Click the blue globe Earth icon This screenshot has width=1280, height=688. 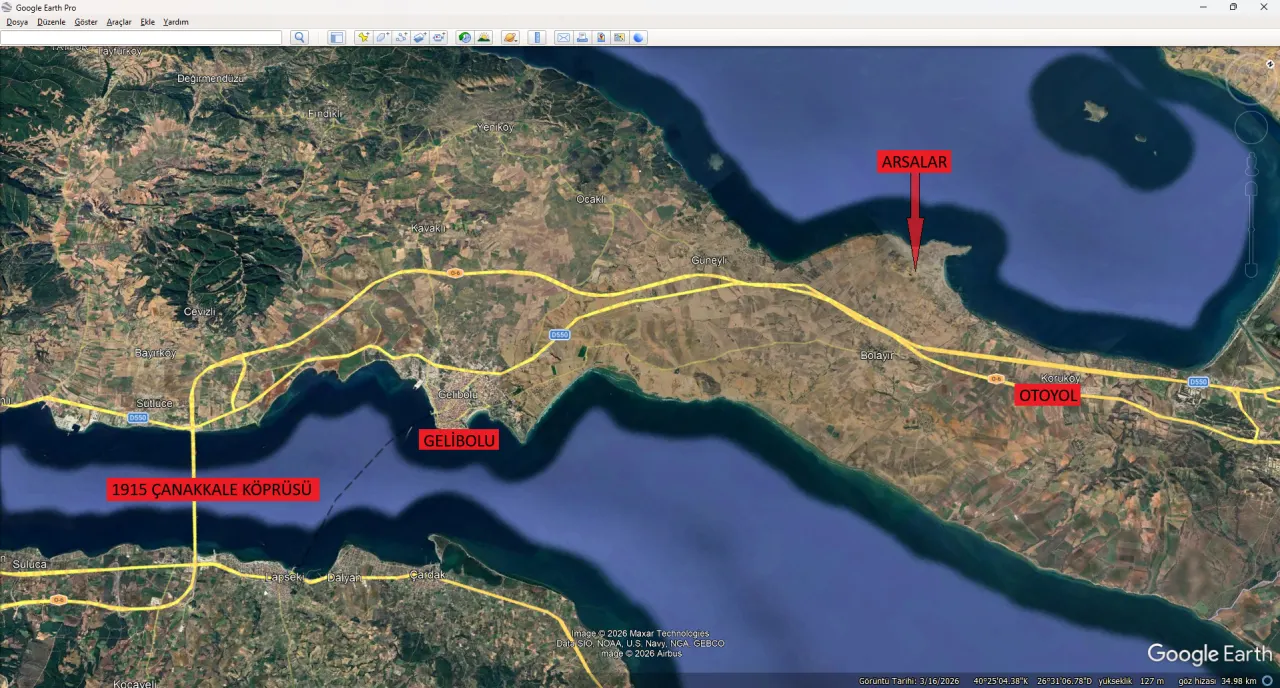click(639, 37)
